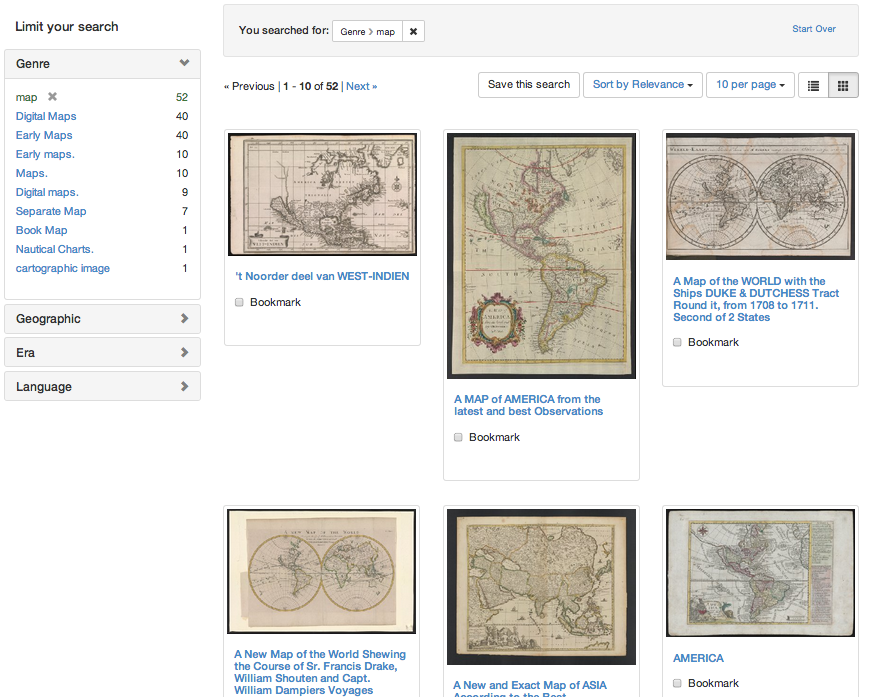
Task: Expand the Language facet
Action: point(103,386)
